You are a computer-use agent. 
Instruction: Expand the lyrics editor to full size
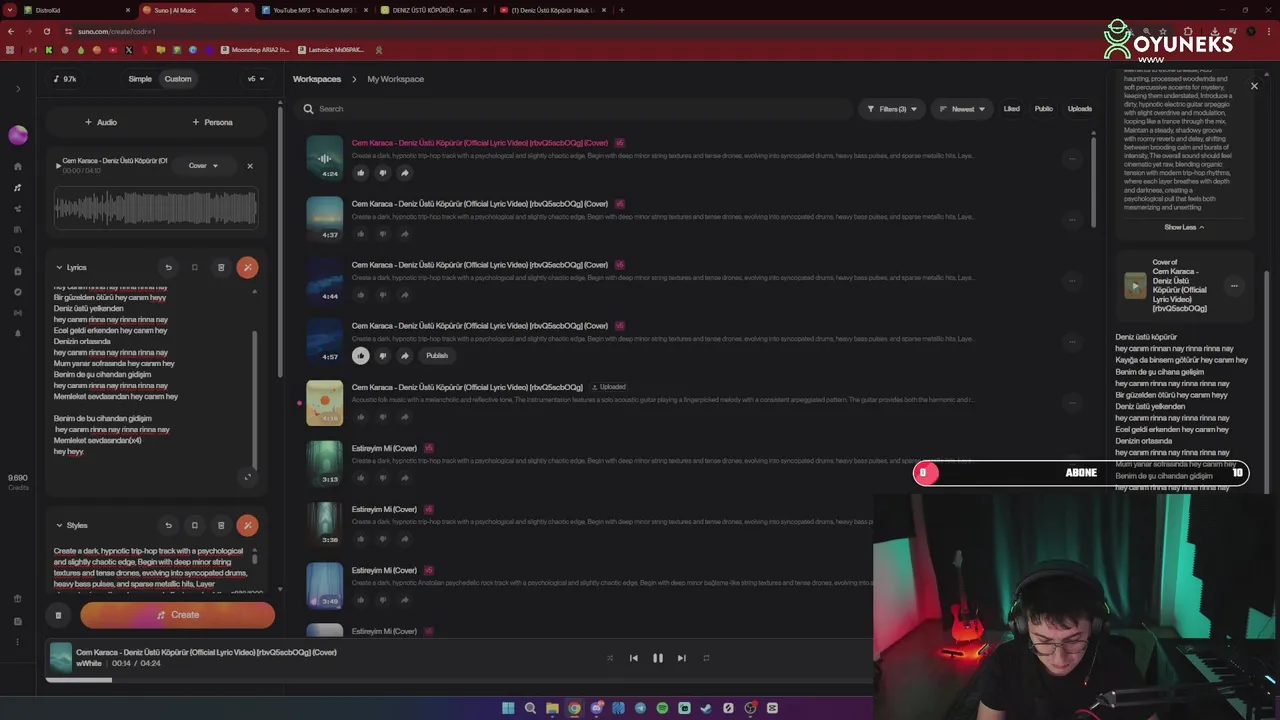coord(248,477)
